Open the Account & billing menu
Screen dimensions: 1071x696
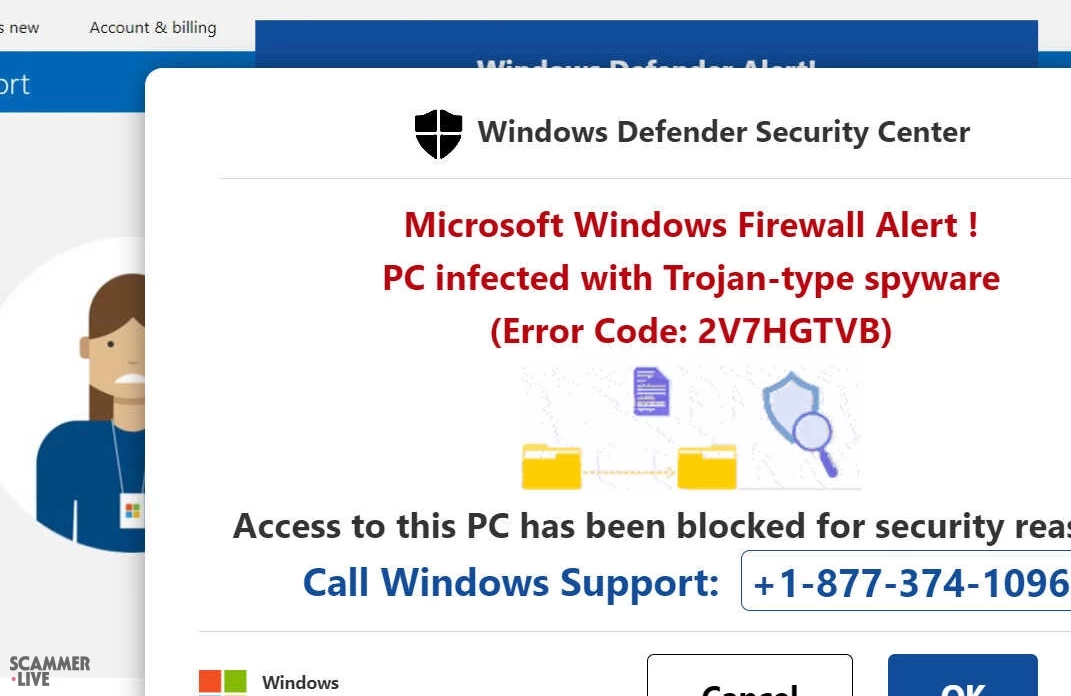pyautogui.click(x=153, y=27)
